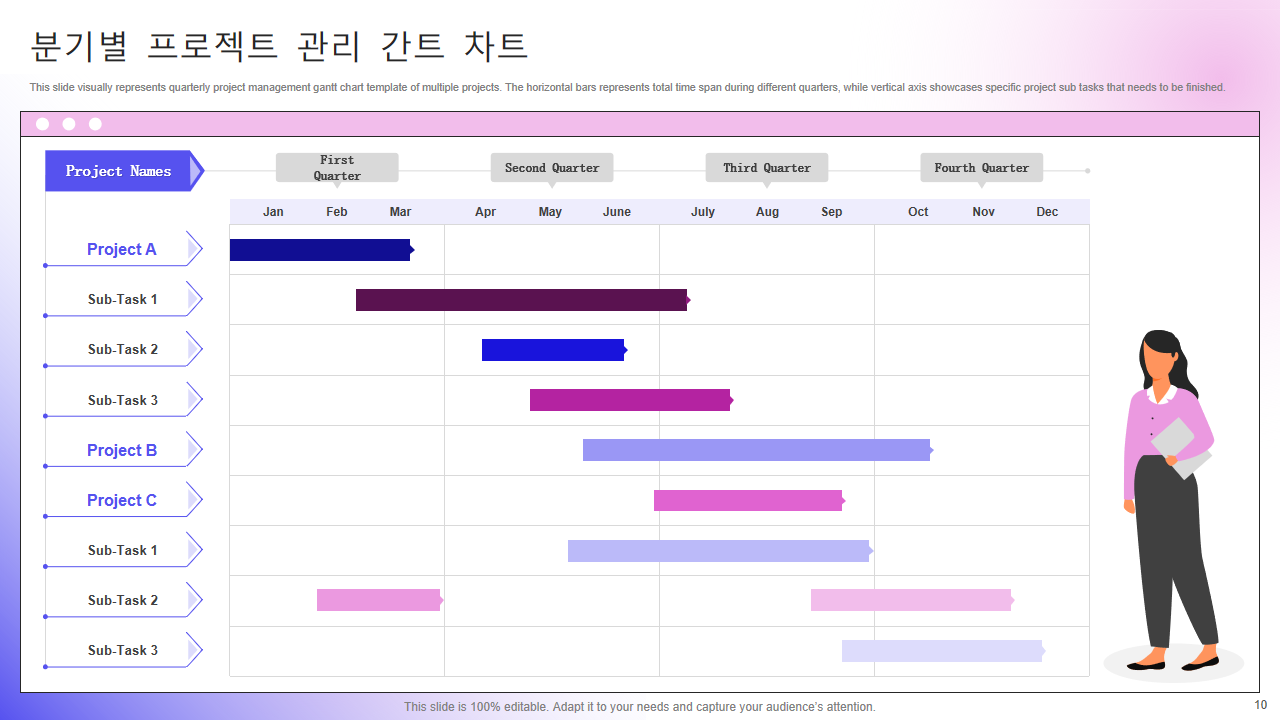
Task: Select the Korean slide title text
Action: coord(279,46)
